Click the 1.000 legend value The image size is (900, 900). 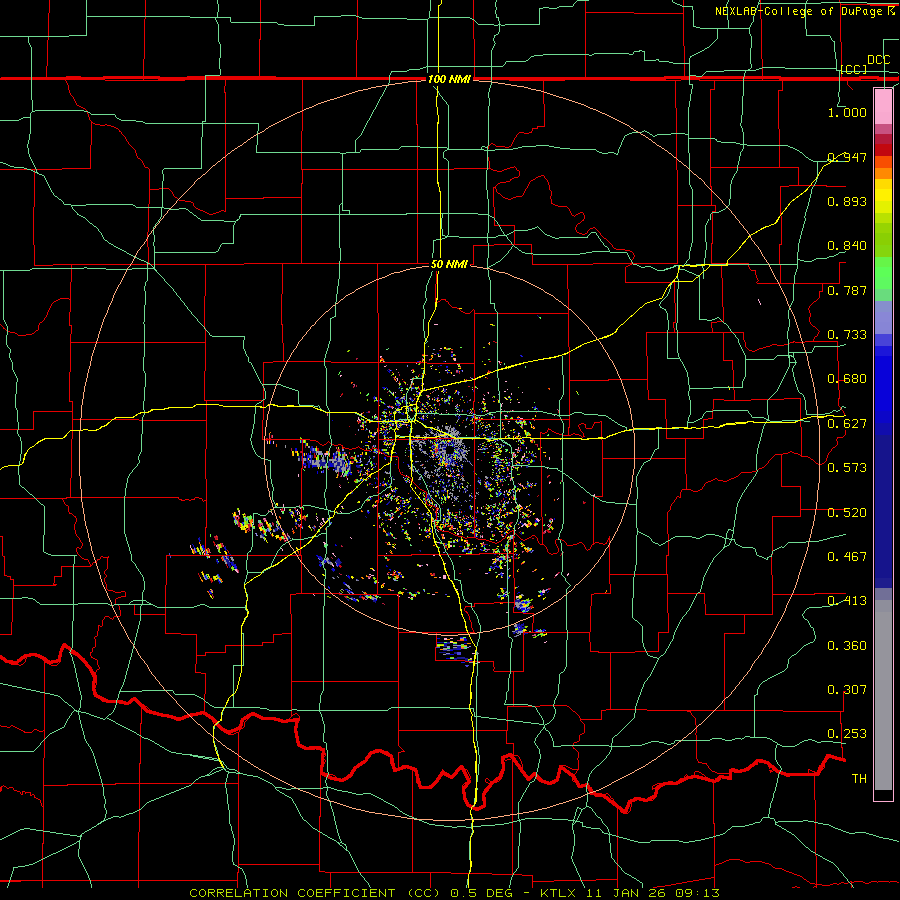point(847,112)
